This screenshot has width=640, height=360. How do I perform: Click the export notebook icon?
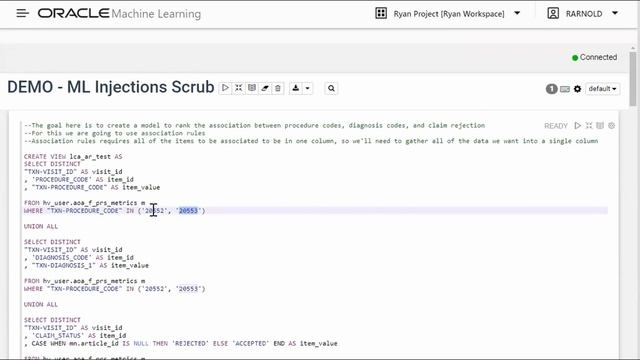(296, 88)
